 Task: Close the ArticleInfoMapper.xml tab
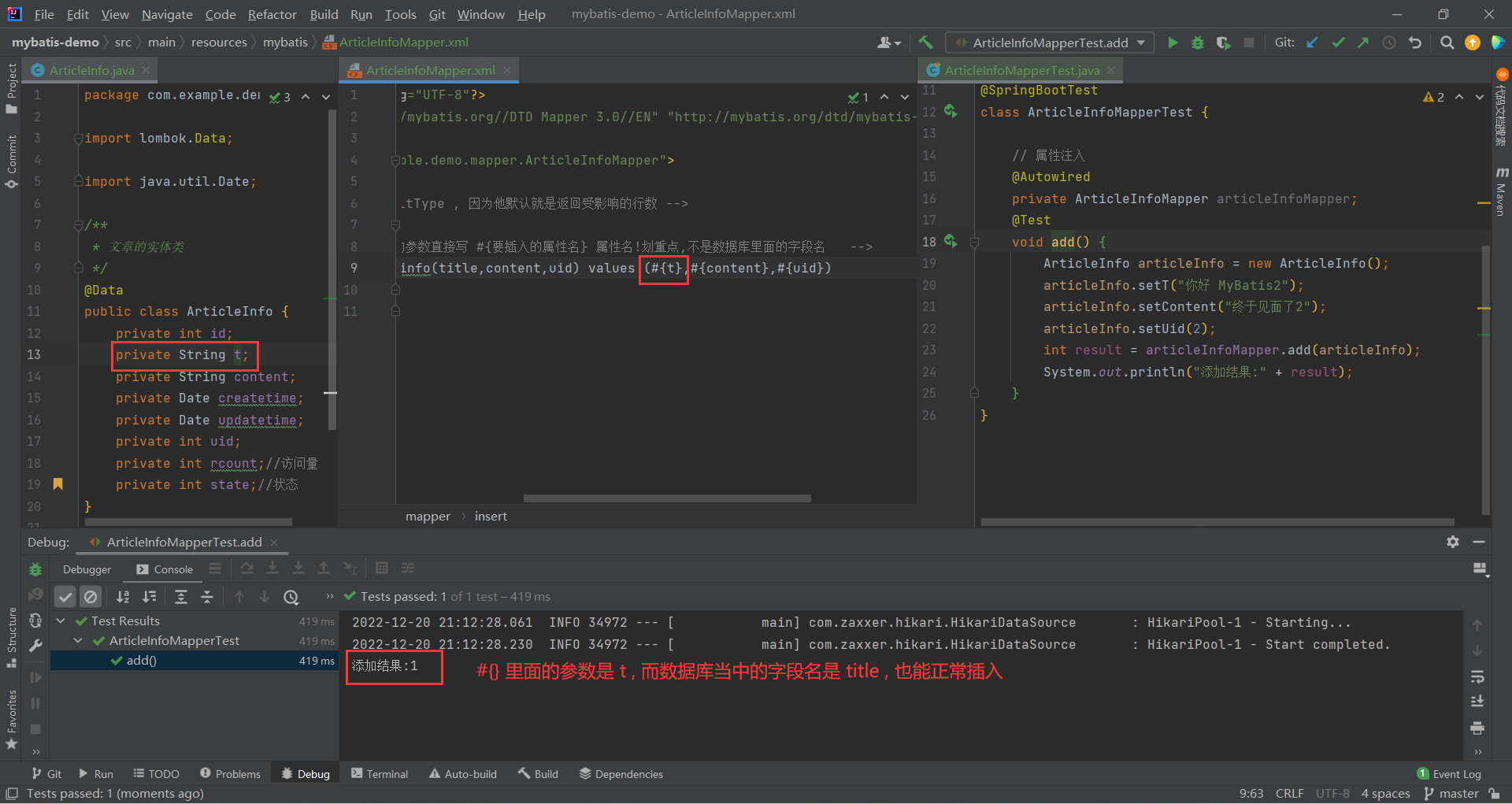point(507,70)
